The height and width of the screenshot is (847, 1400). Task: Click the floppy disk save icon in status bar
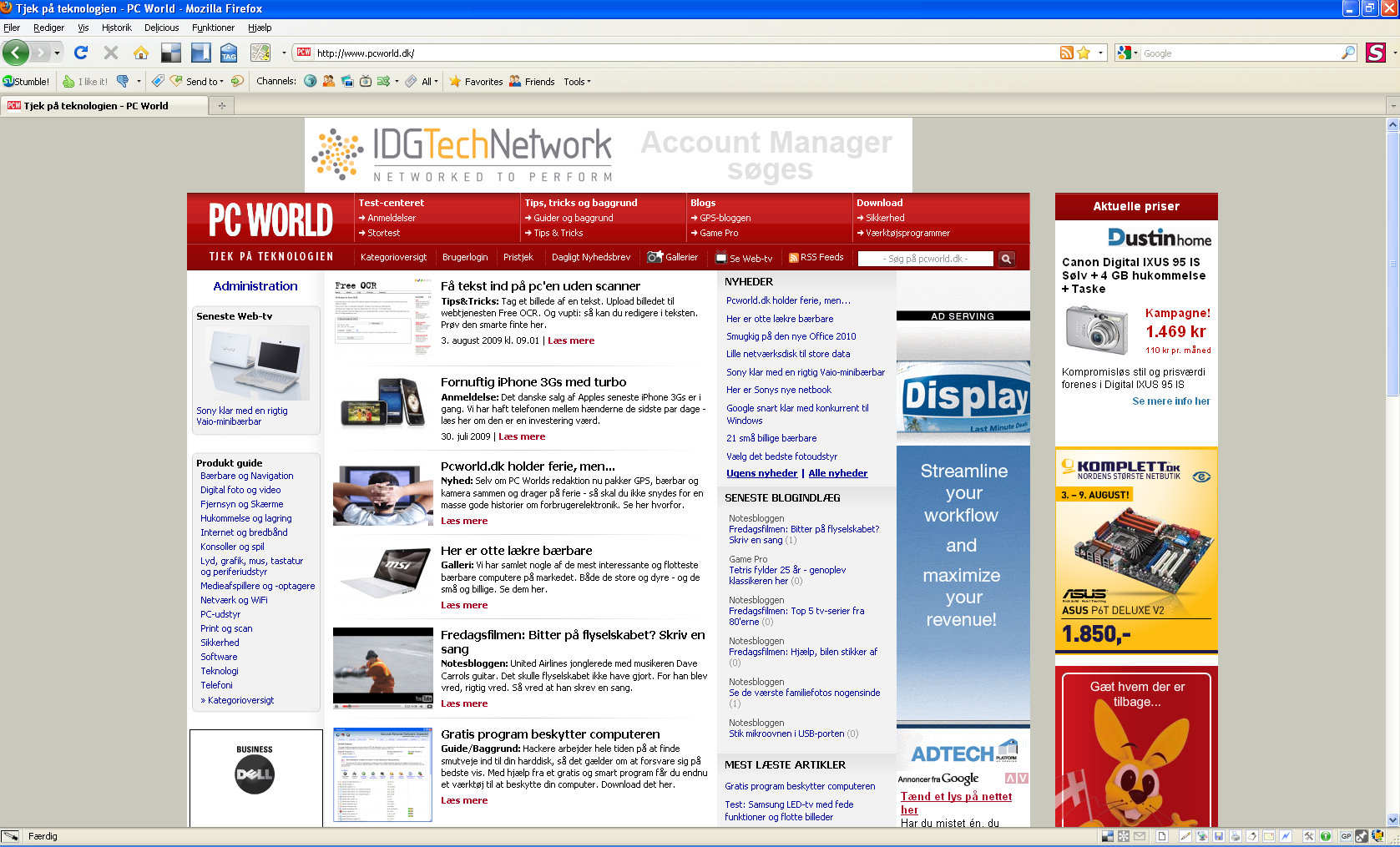click(x=1219, y=836)
